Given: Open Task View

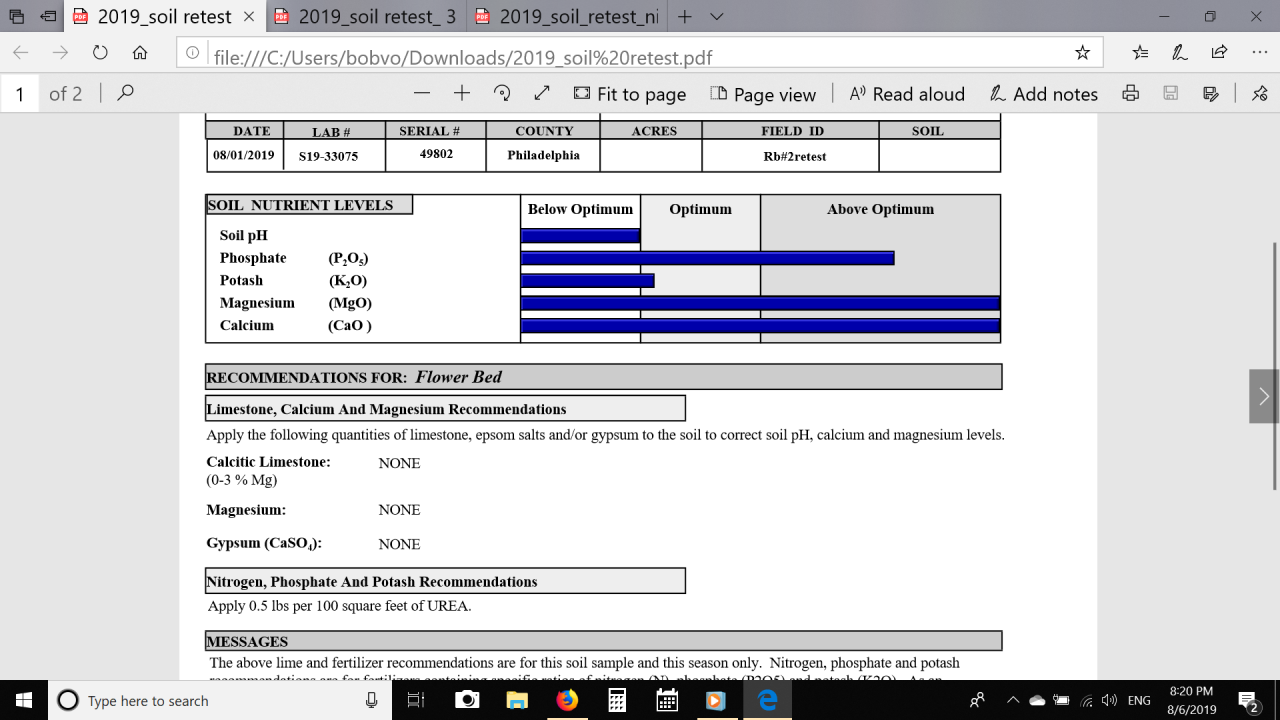Looking at the screenshot, I should 416,701.
